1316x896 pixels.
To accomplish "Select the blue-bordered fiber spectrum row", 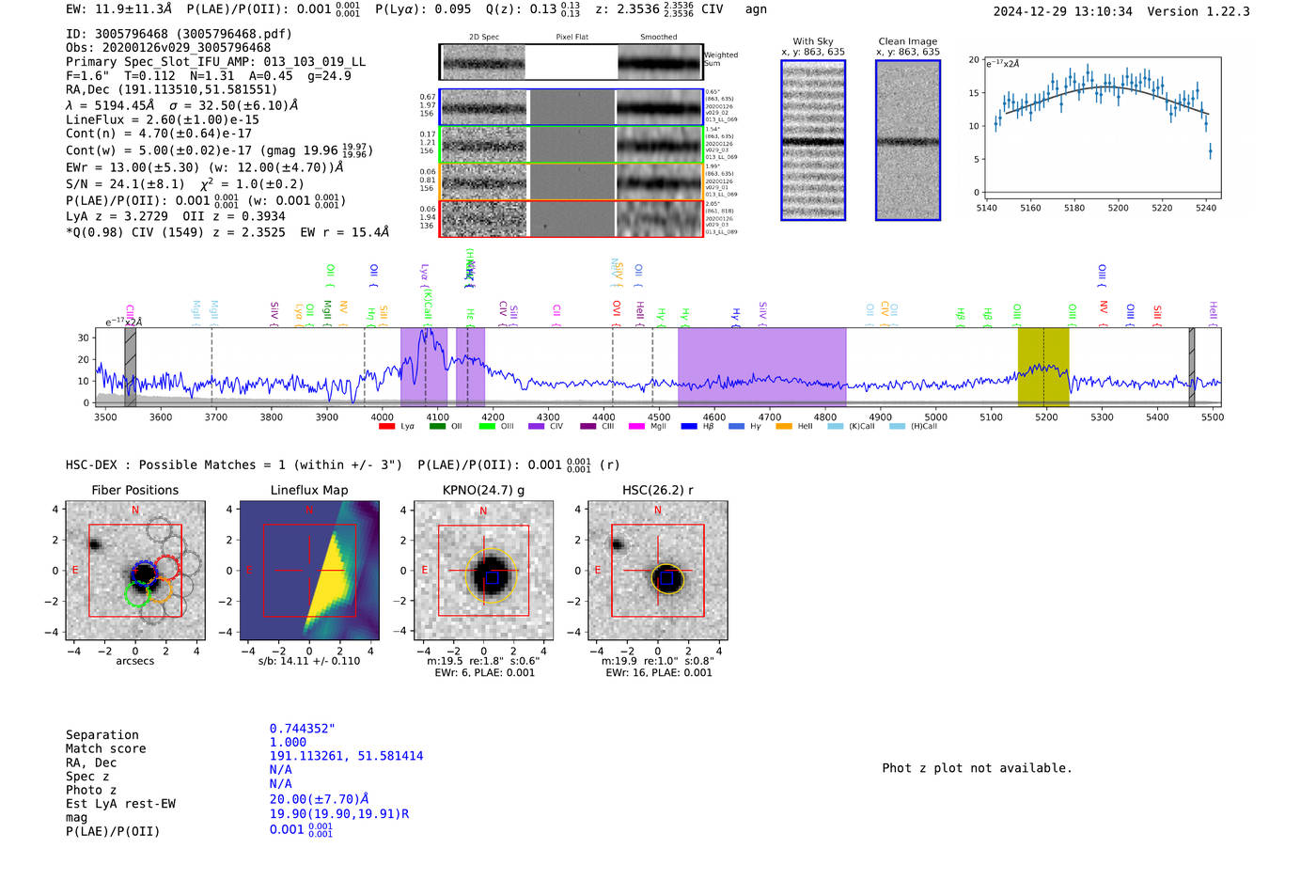I will click(572, 107).
